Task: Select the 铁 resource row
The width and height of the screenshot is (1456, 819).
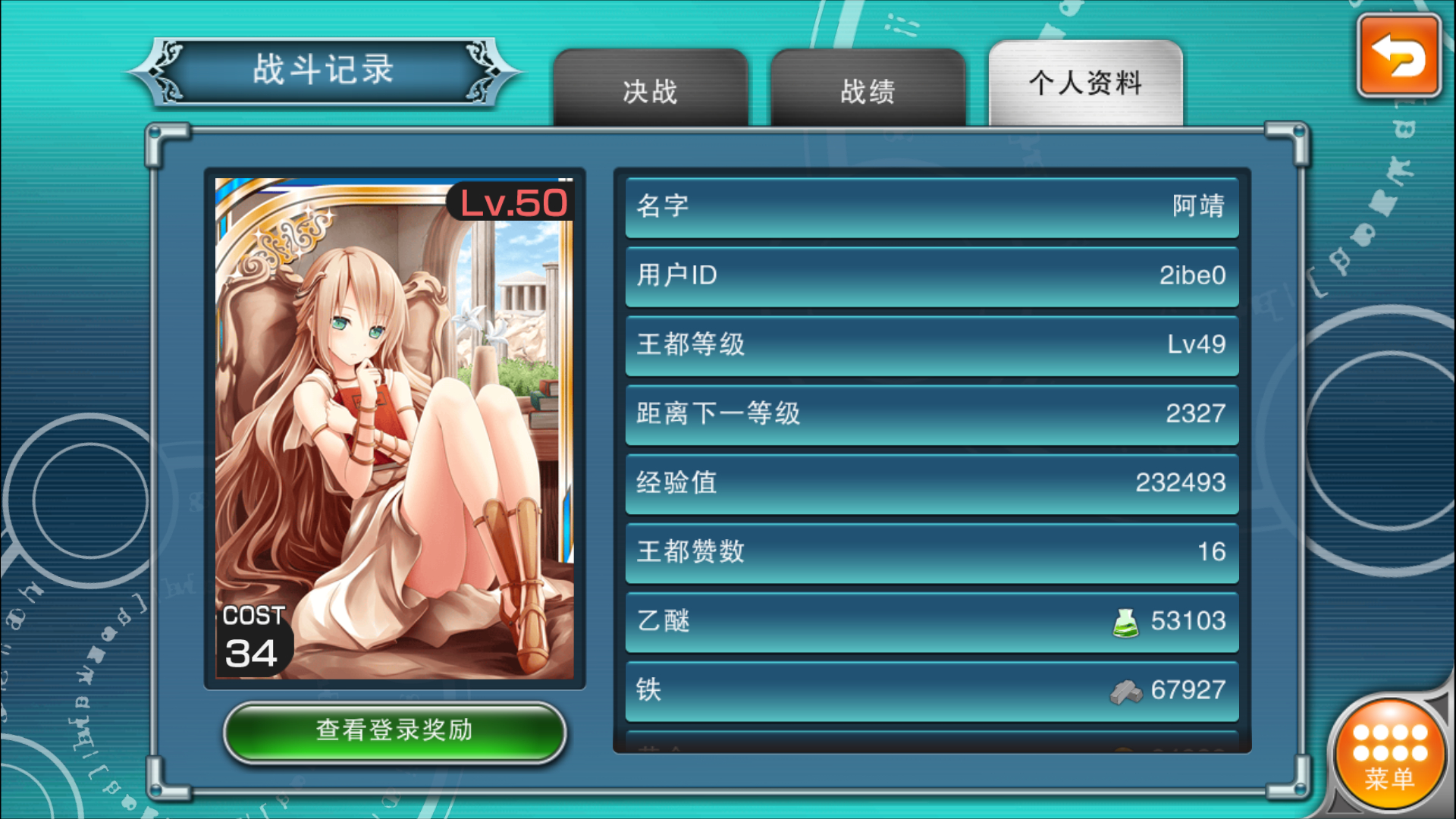Action: (x=932, y=691)
